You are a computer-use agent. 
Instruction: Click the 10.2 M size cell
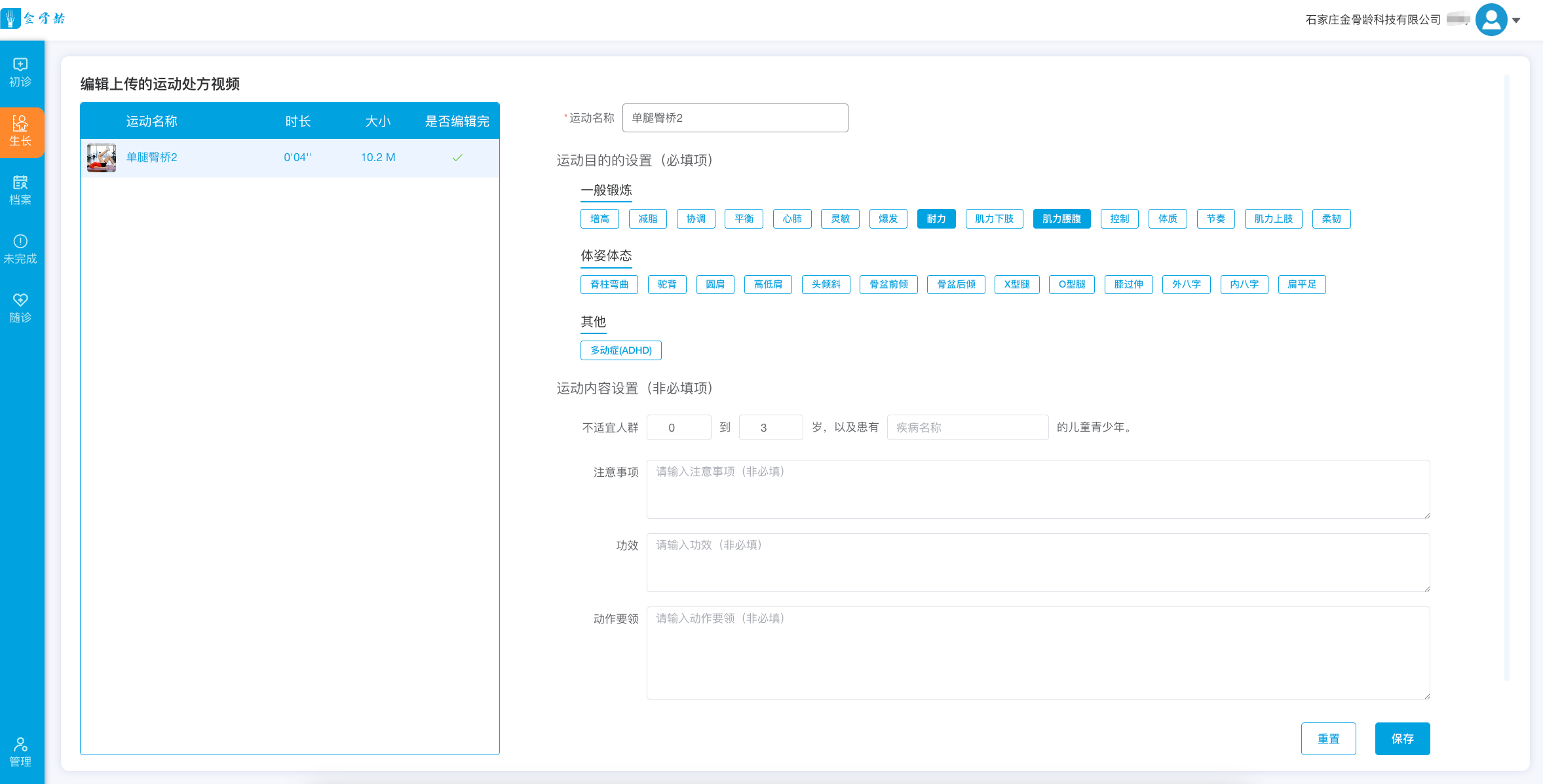[x=378, y=157]
